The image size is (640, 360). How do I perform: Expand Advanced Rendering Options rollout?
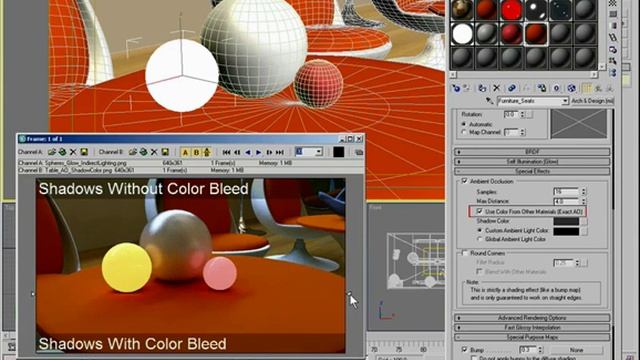click(x=532, y=318)
